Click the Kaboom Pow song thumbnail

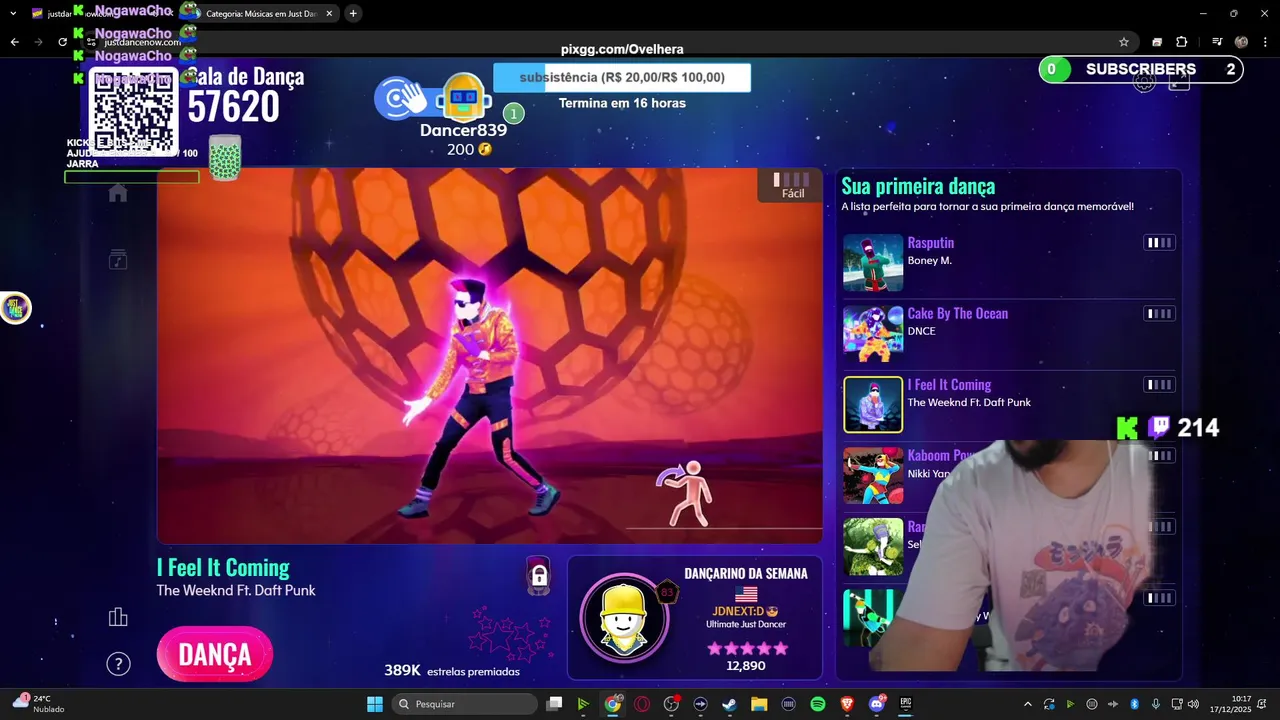[x=873, y=475]
